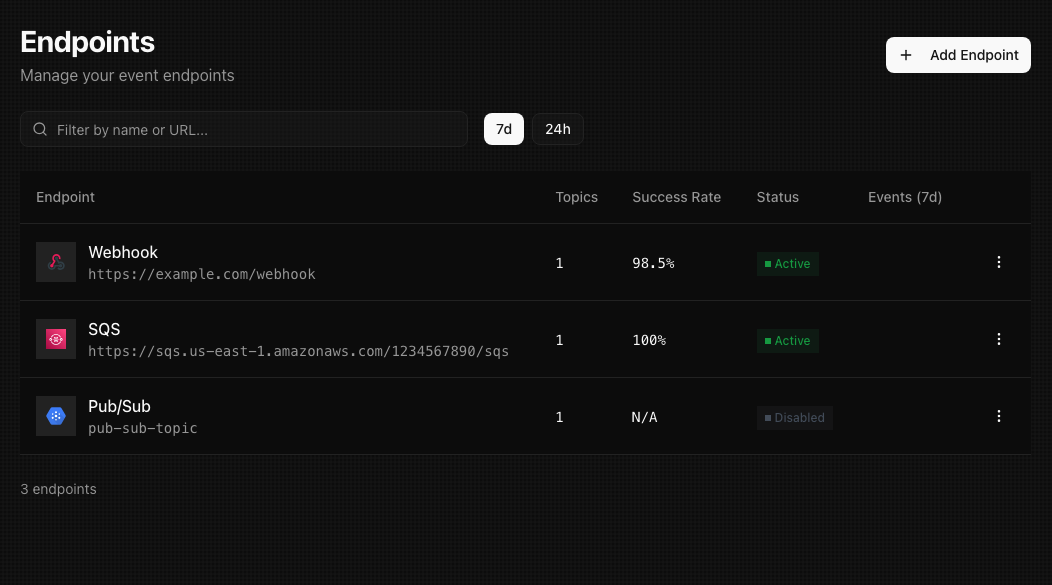Click the Active status badge for Webhook
The width and height of the screenshot is (1052, 585).
pyautogui.click(x=788, y=264)
